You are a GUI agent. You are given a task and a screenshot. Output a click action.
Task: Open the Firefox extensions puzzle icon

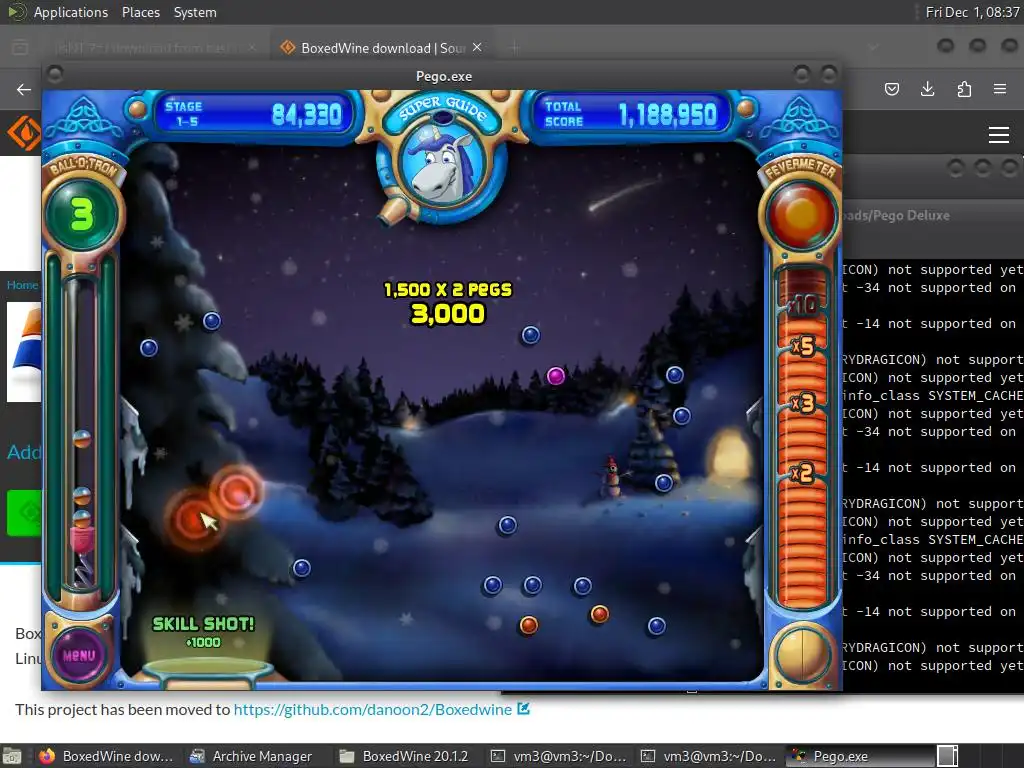pos(964,89)
